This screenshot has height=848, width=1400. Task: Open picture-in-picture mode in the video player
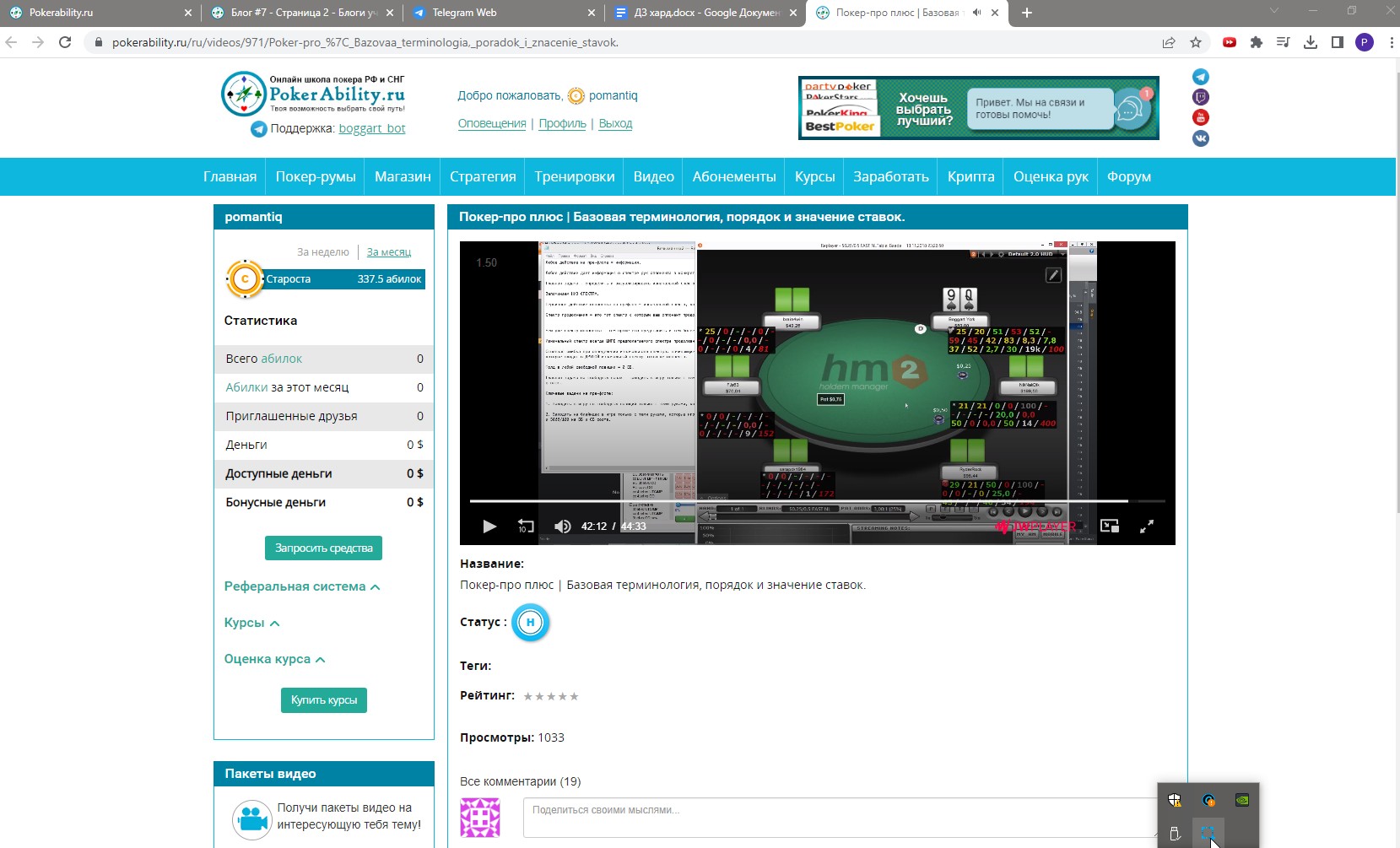point(1110,527)
